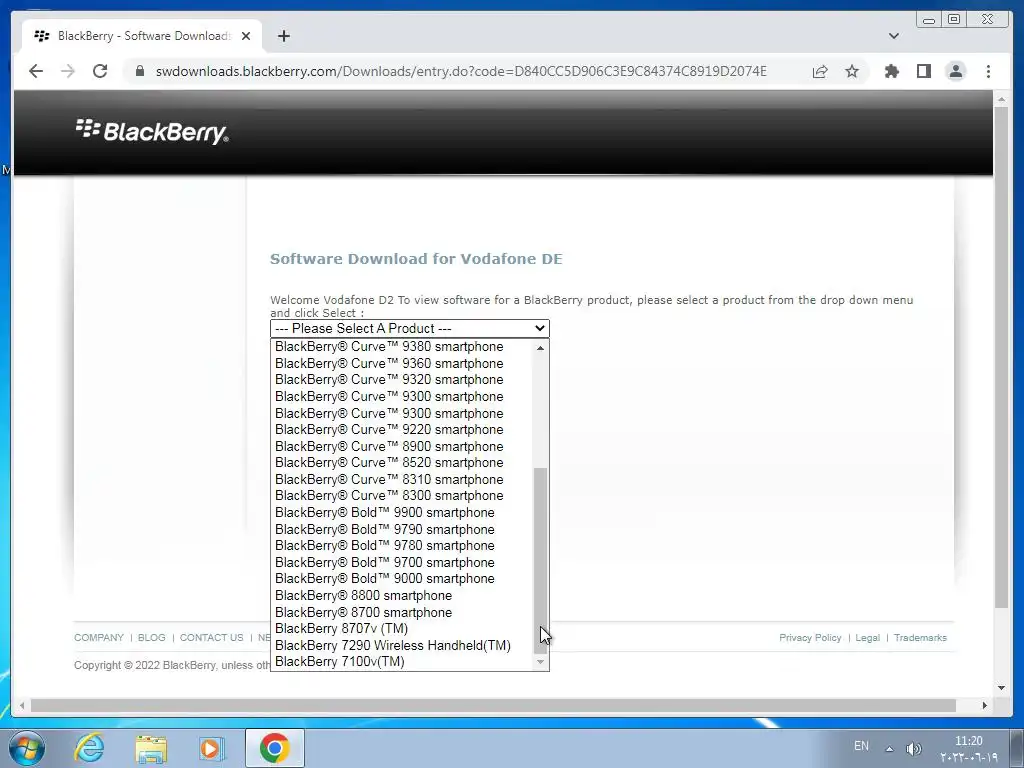This screenshot has height=768, width=1024.
Task: Click the dropdown list scroll up arrow
Action: point(541,348)
